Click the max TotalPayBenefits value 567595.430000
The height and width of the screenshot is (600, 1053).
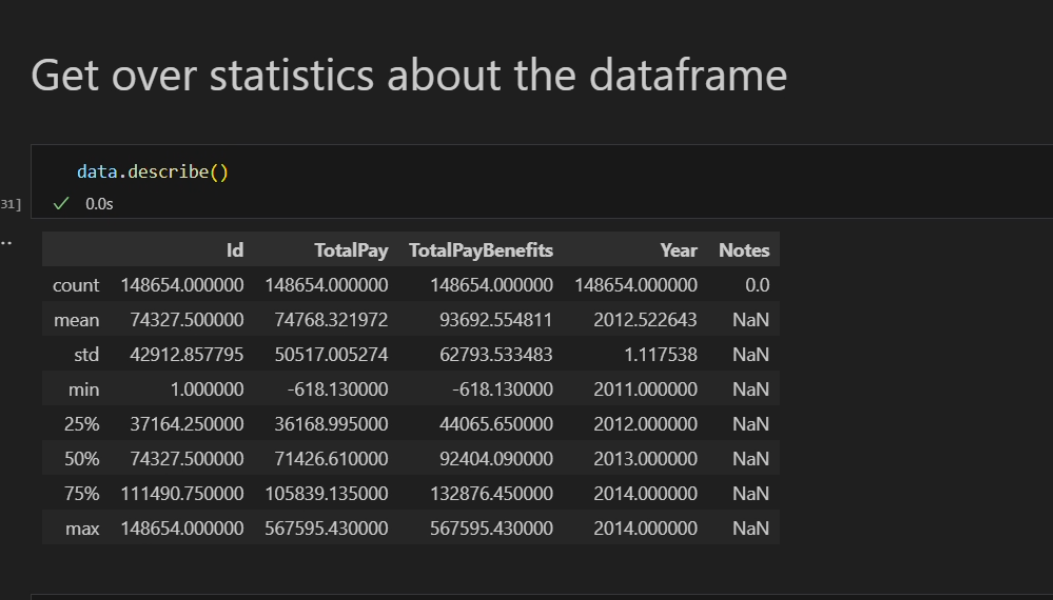491,528
